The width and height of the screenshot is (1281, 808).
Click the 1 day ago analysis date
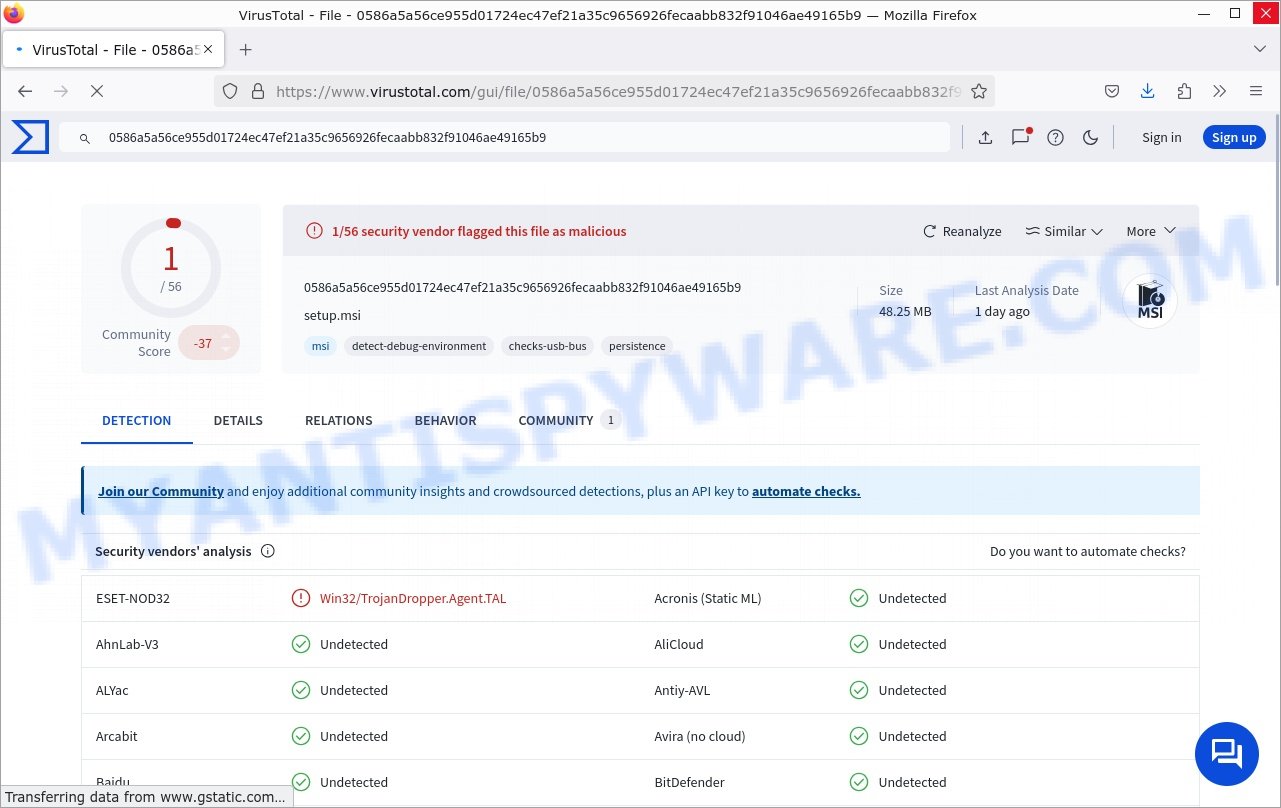[1002, 311]
